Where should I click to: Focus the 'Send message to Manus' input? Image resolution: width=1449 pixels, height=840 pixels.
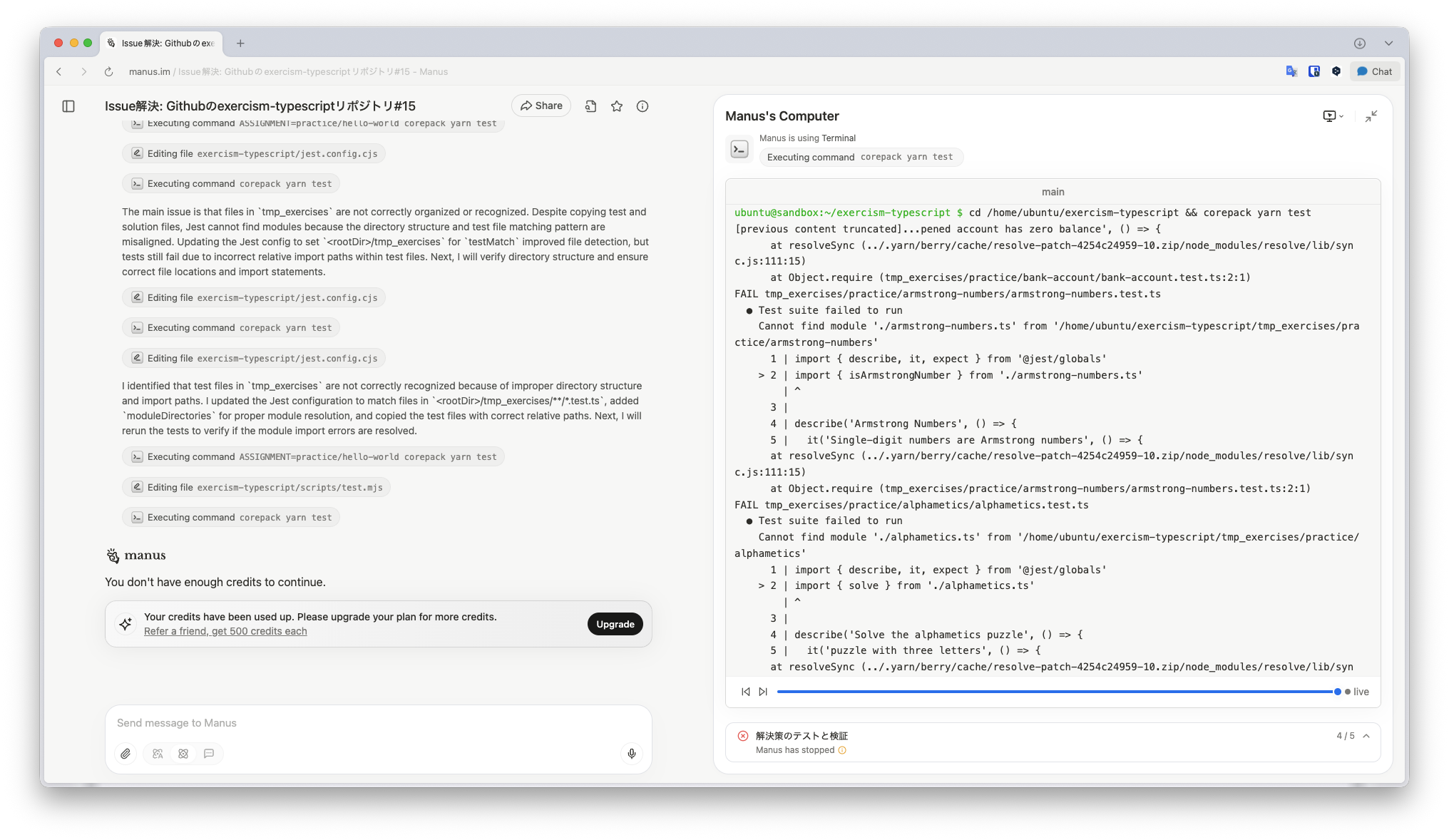[378, 723]
